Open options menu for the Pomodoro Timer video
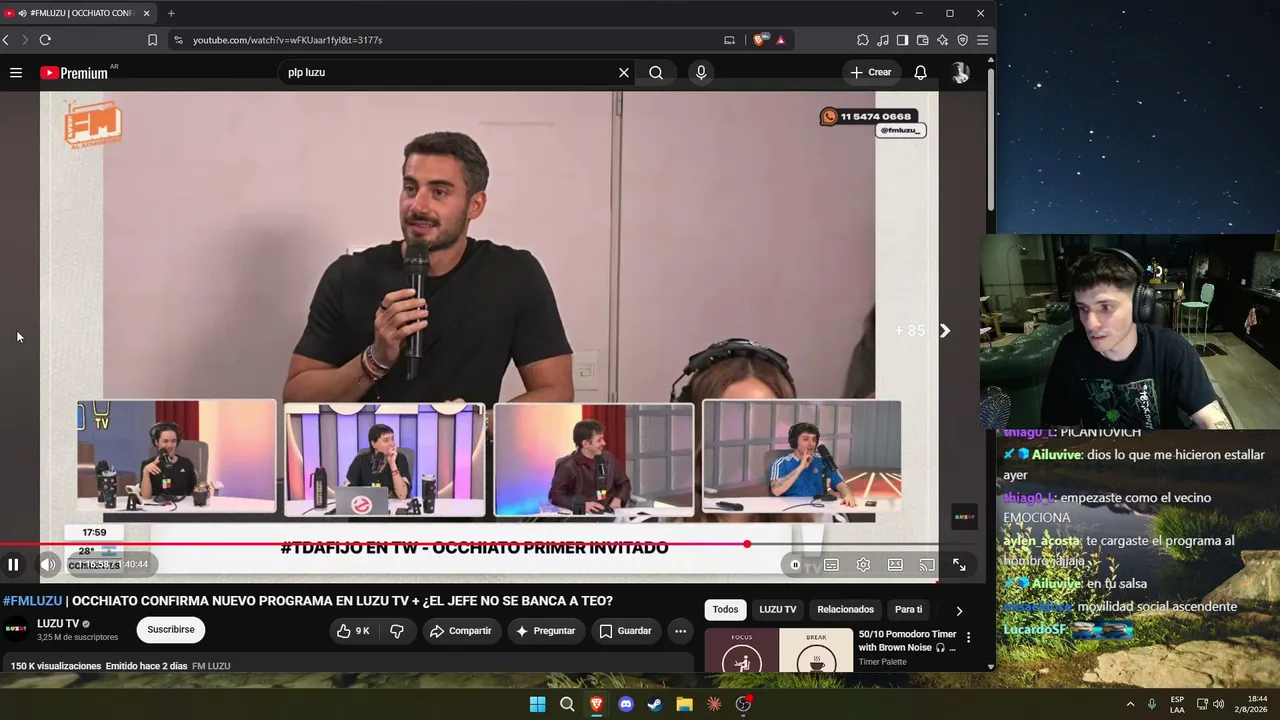The image size is (1280, 720). [x=968, y=638]
